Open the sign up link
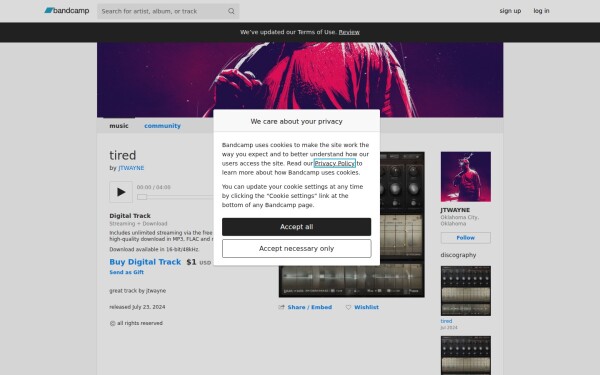This screenshot has width=600, height=375. 510,11
